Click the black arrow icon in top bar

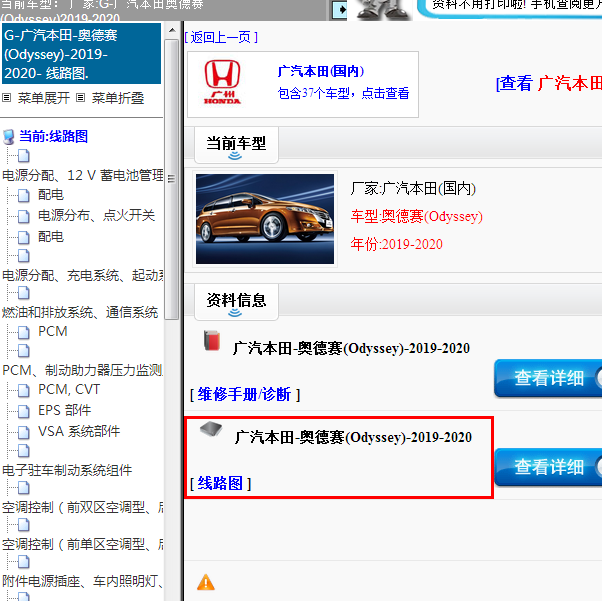(x=340, y=10)
